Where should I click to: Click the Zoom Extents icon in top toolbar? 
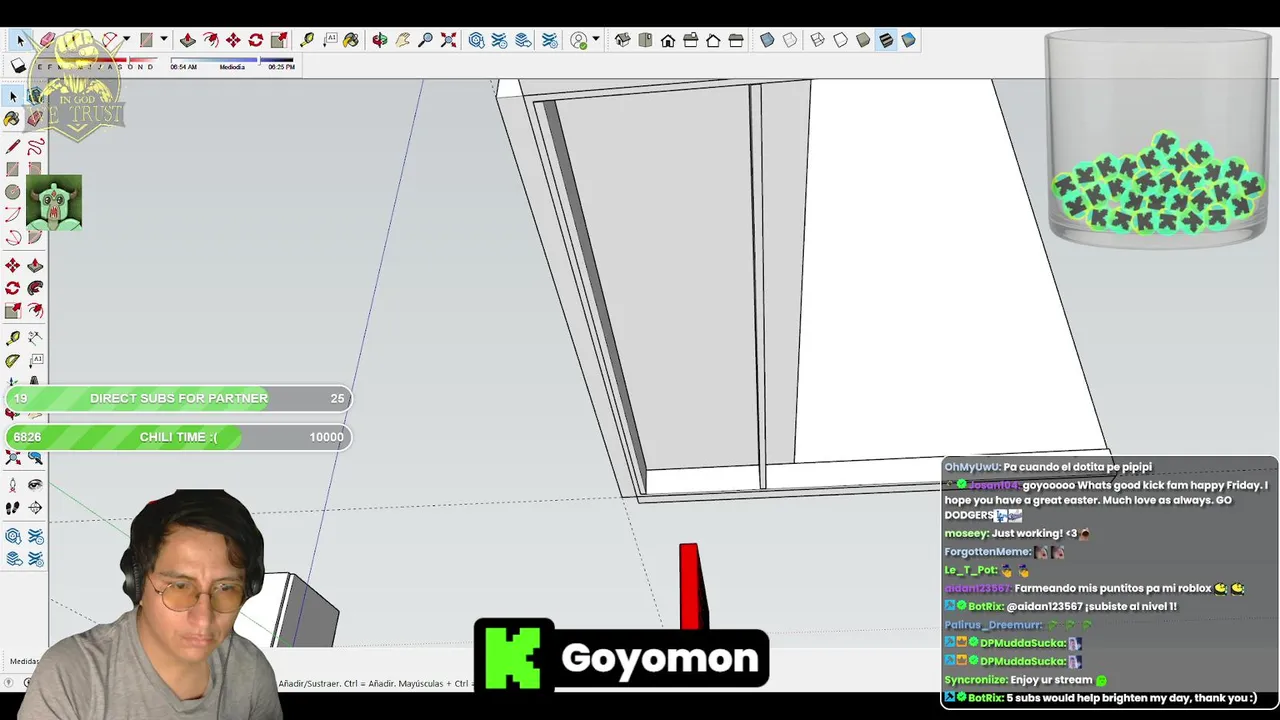[448, 40]
